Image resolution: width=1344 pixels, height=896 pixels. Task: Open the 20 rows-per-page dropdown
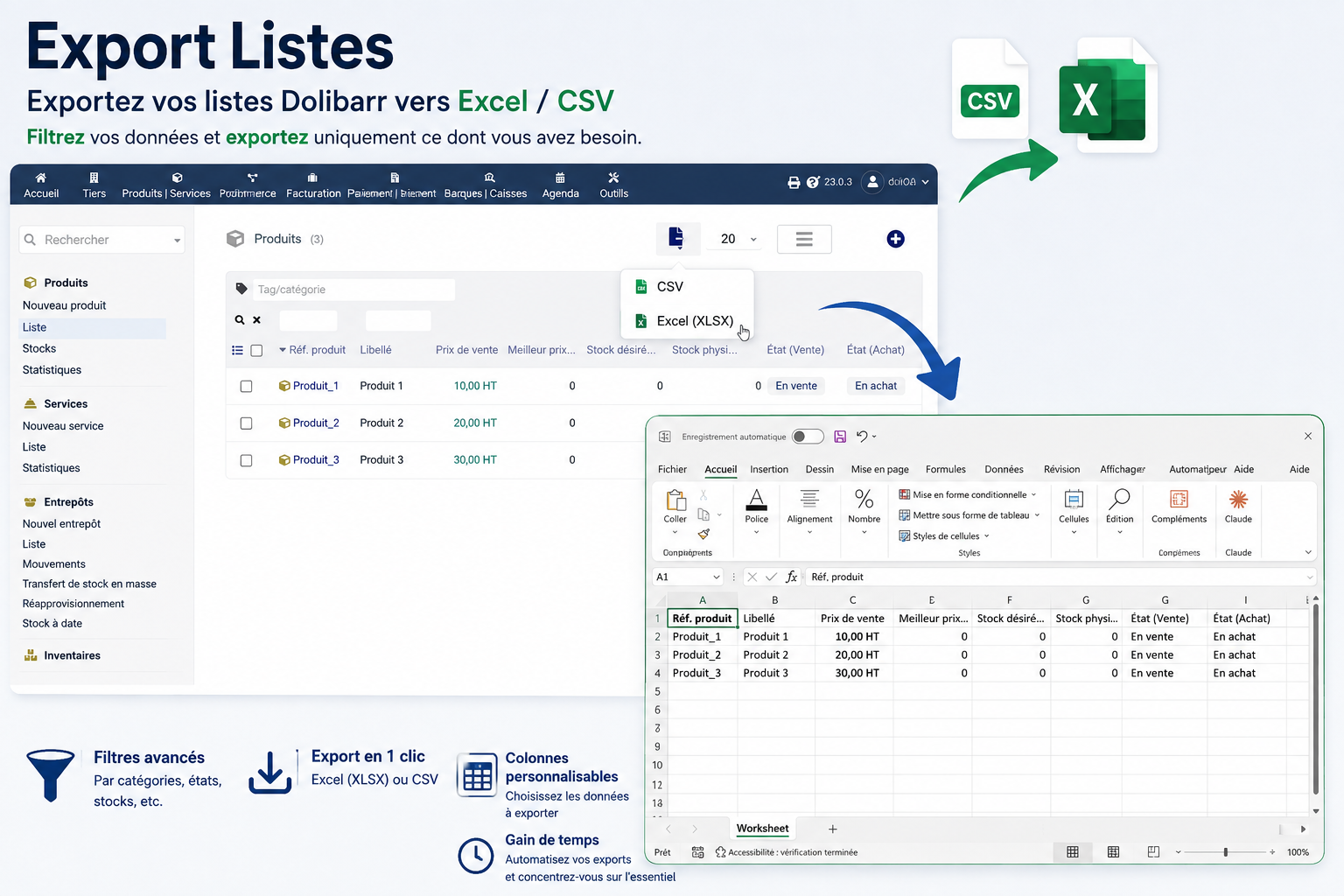[x=738, y=239]
